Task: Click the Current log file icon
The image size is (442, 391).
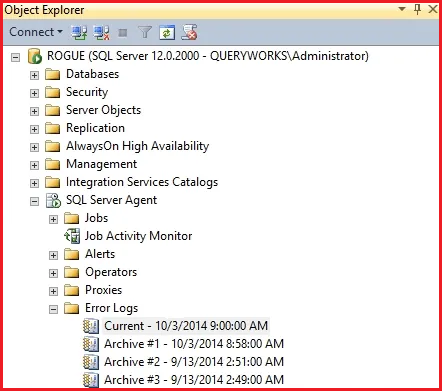Action: (x=91, y=326)
